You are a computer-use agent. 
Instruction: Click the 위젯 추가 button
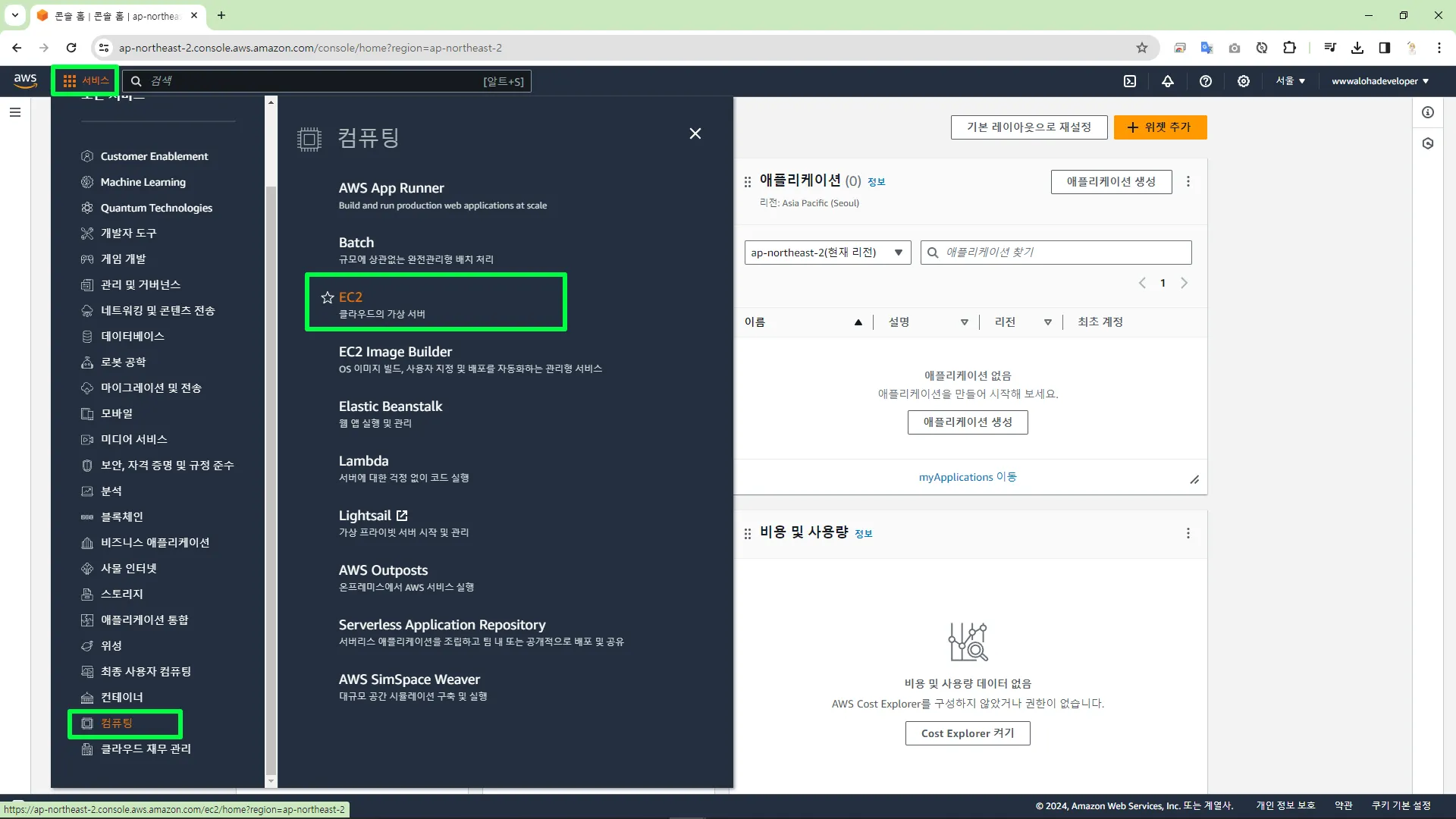(1159, 127)
